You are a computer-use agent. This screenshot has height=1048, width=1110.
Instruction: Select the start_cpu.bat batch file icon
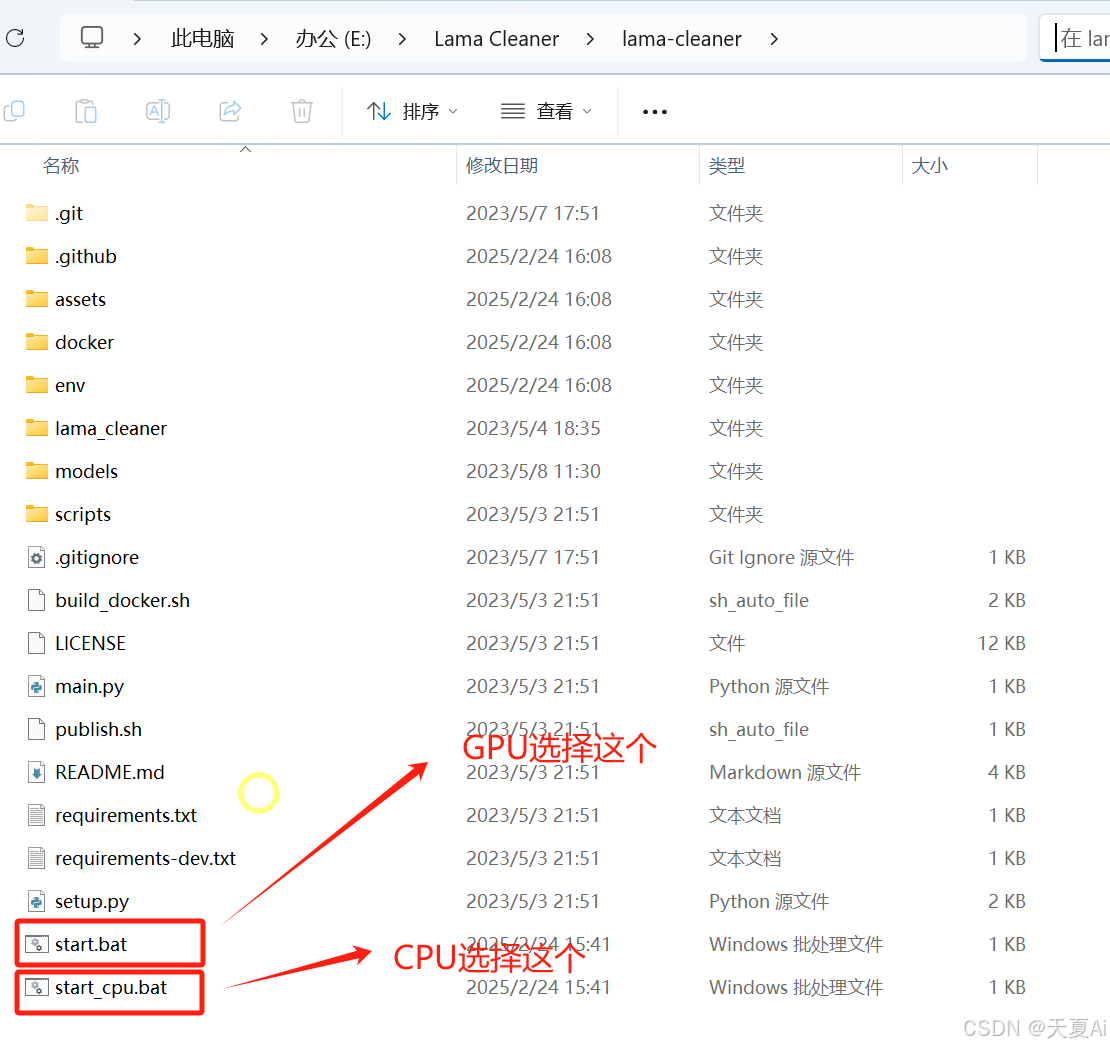pos(37,987)
